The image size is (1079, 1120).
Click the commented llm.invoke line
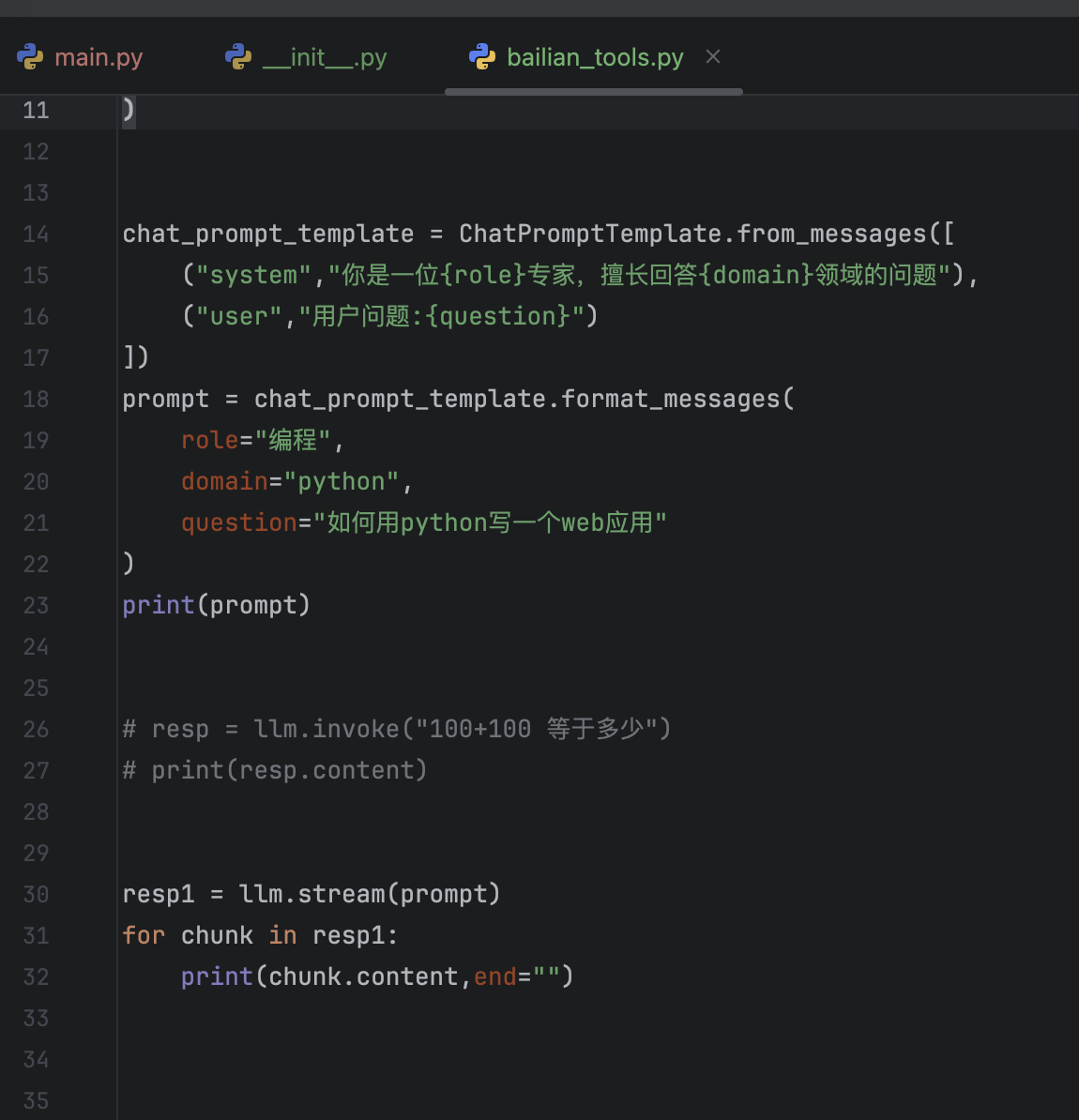click(396, 730)
